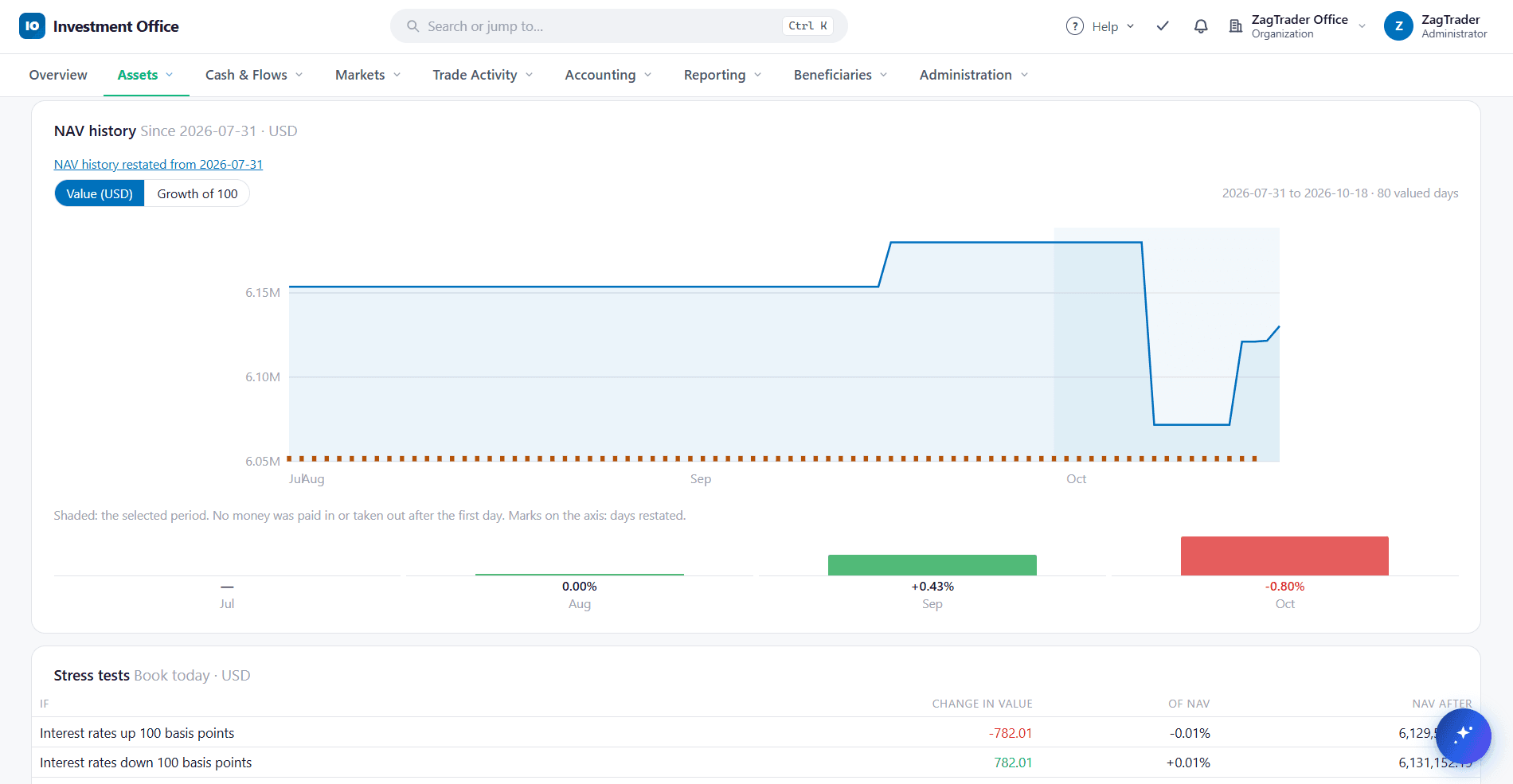Select Value (USD) chart mode
1513x784 pixels.
click(100, 193)
